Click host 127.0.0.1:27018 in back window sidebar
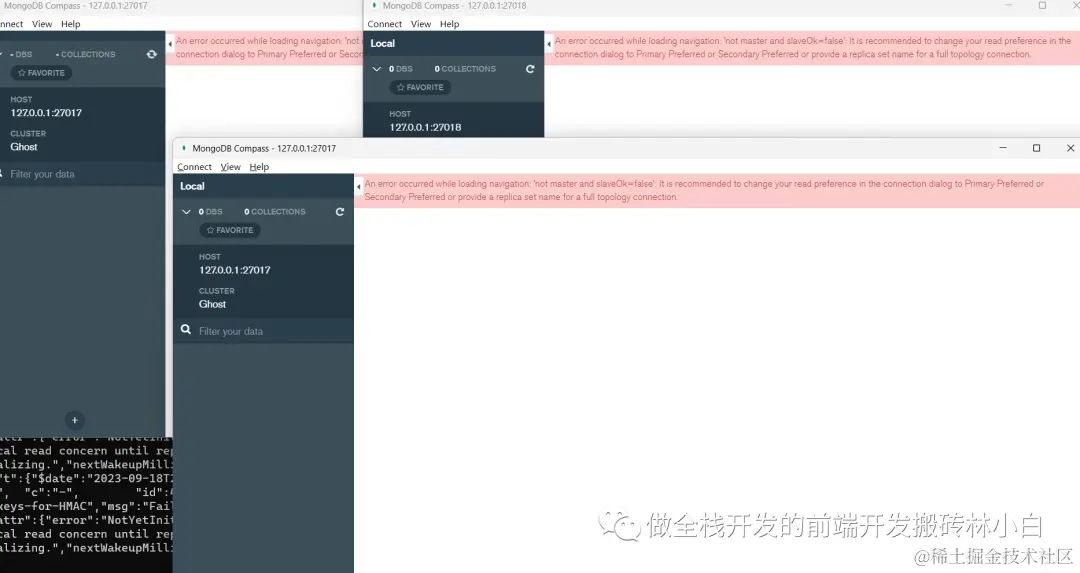Viewport: 1080px width, 573px height. pyautogui.click(x=425, y=127)
